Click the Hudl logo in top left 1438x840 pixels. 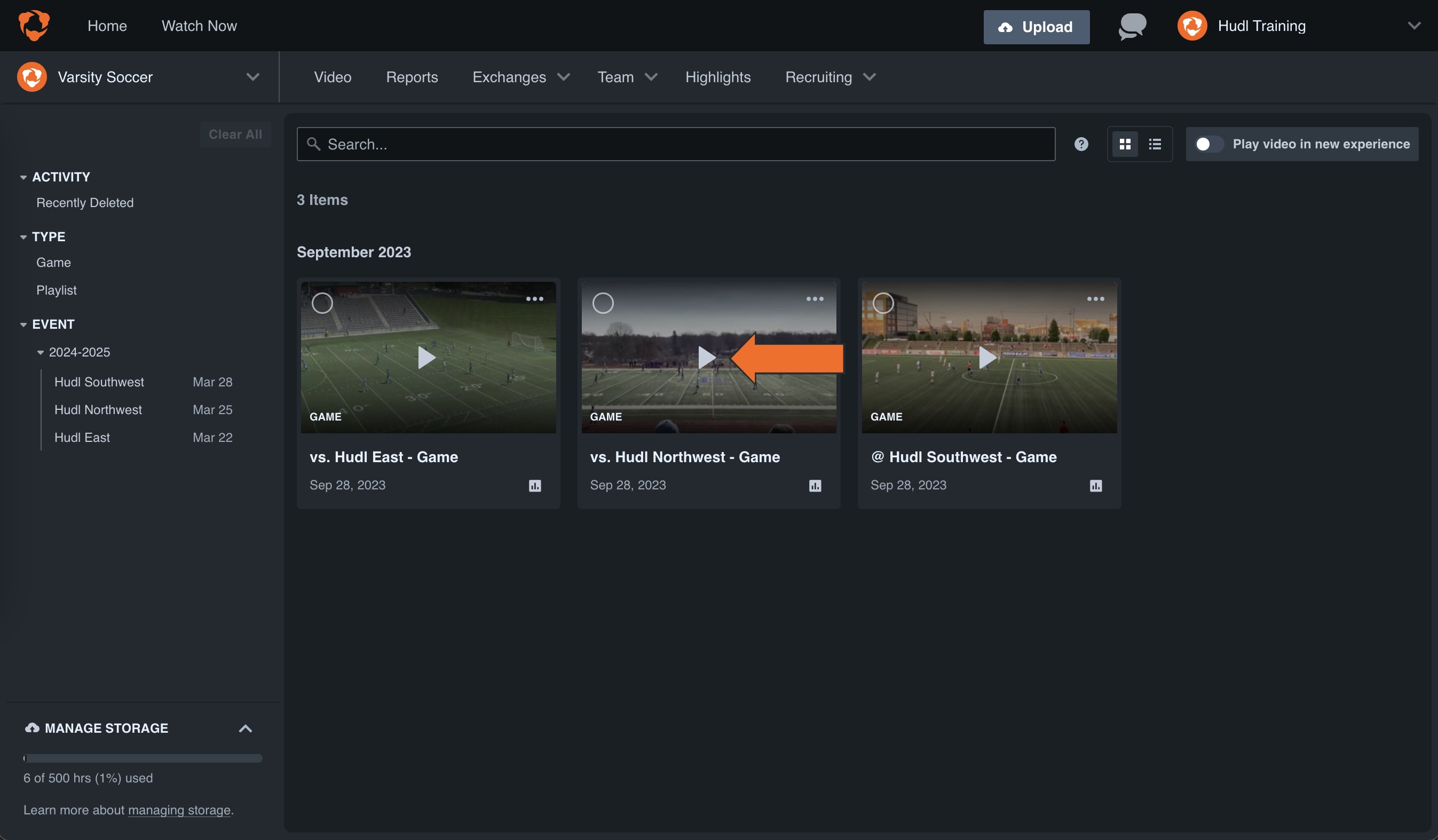[33, 25]
